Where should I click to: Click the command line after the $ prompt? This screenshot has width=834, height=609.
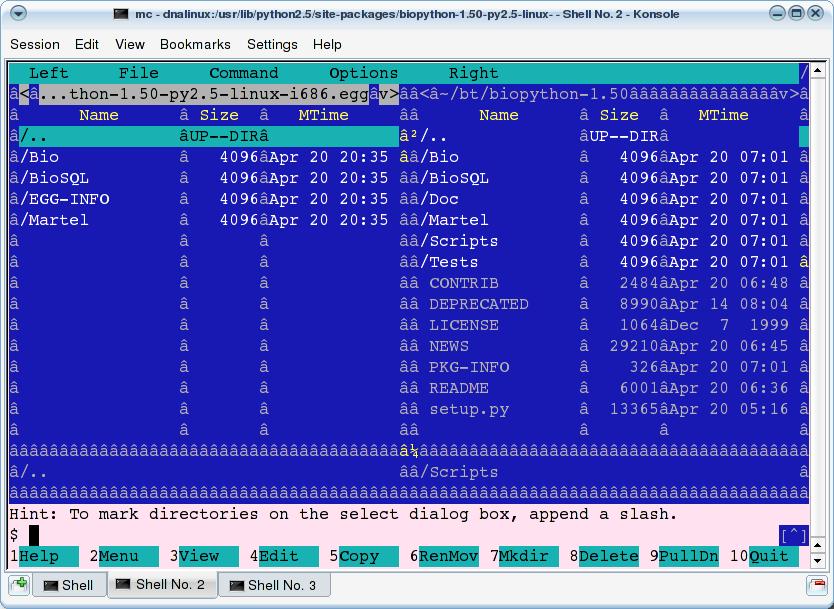point(404,535)
